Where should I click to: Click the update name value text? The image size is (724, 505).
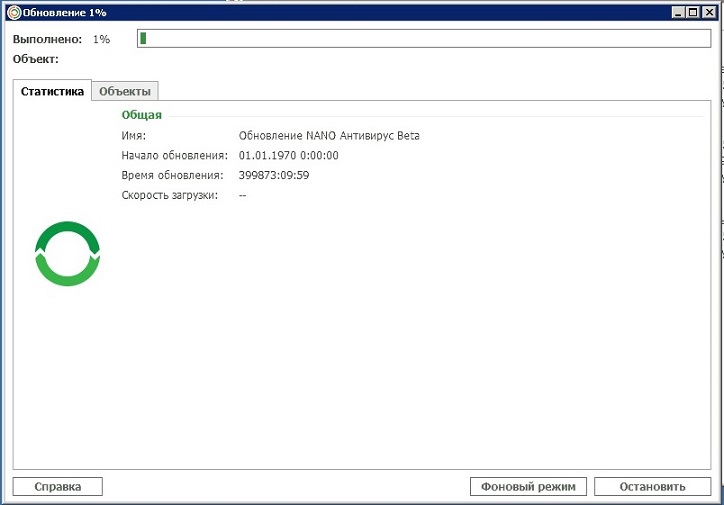329,136
